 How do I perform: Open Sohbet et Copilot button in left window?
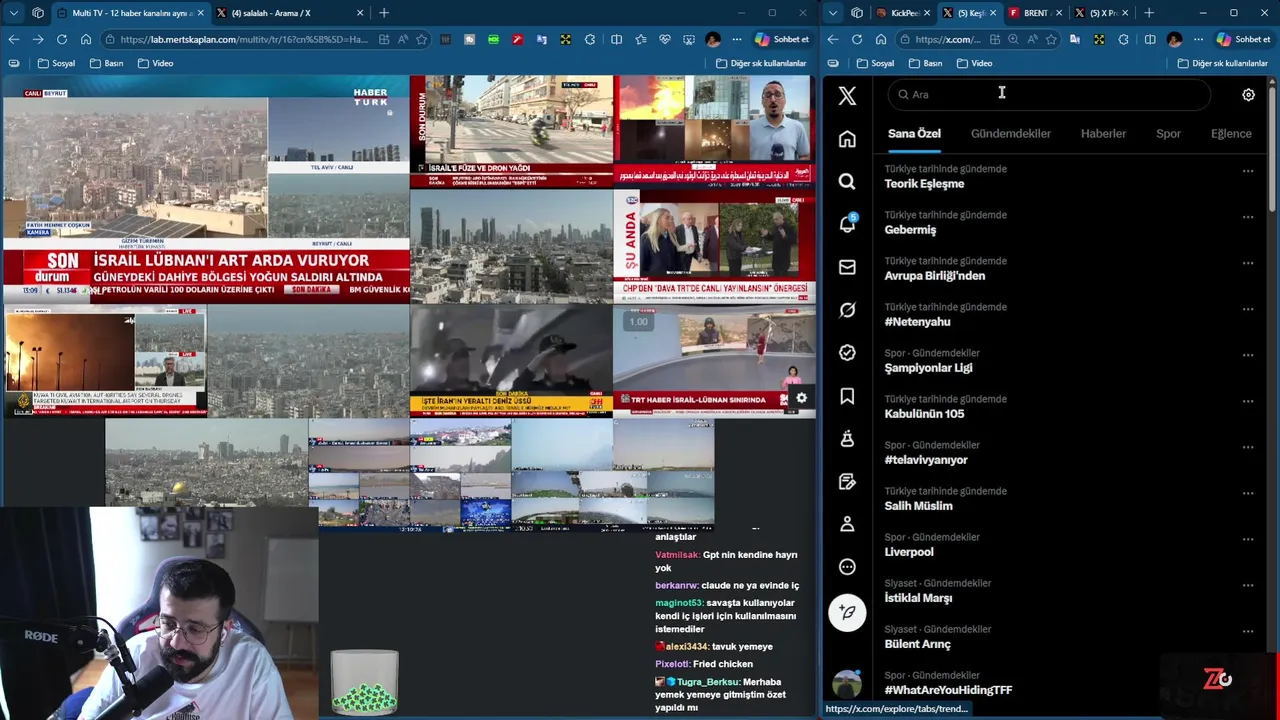pyautogui.click(x=782, y=39)
